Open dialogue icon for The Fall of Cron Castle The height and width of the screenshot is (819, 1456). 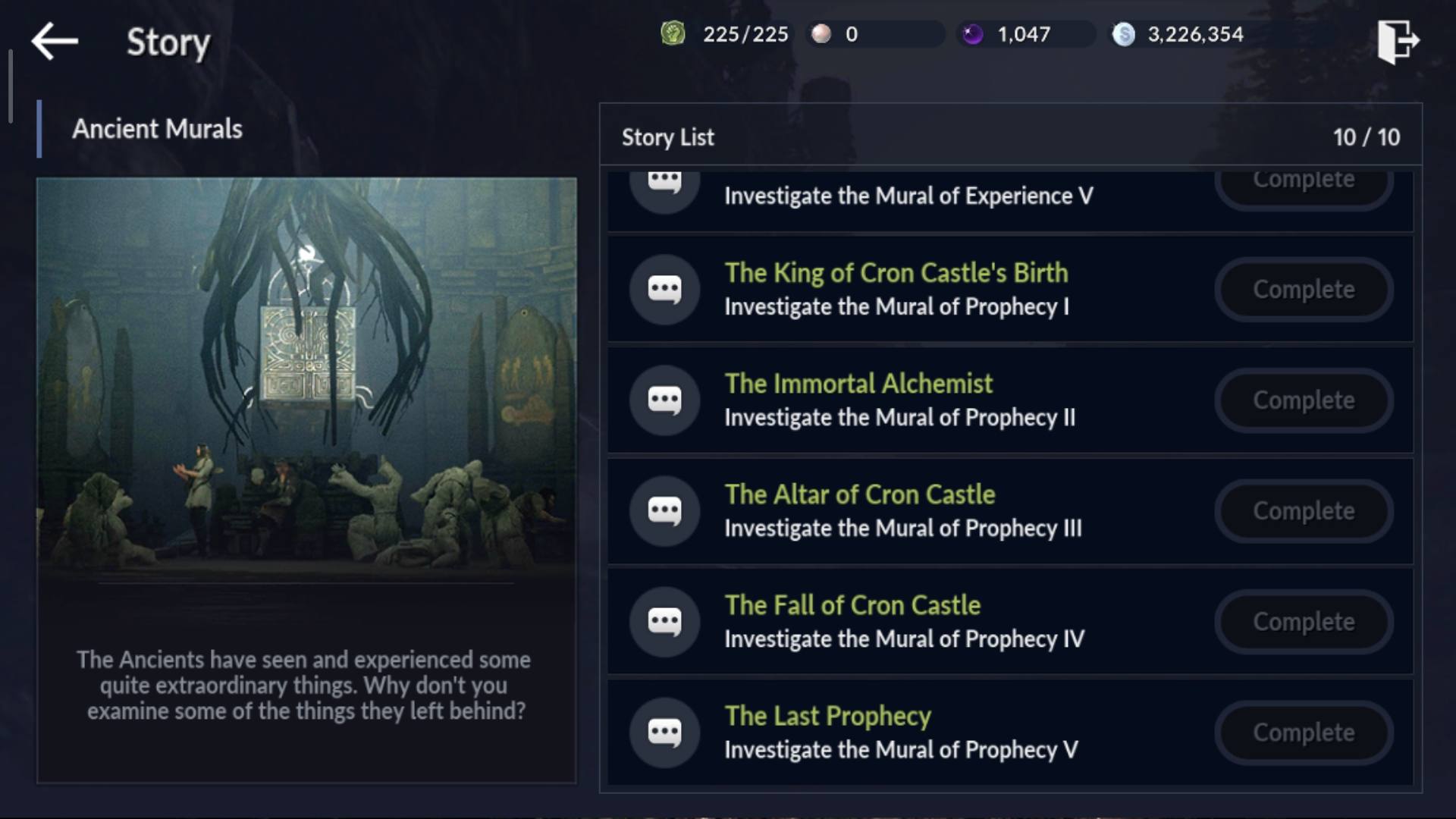coord(664,621)
